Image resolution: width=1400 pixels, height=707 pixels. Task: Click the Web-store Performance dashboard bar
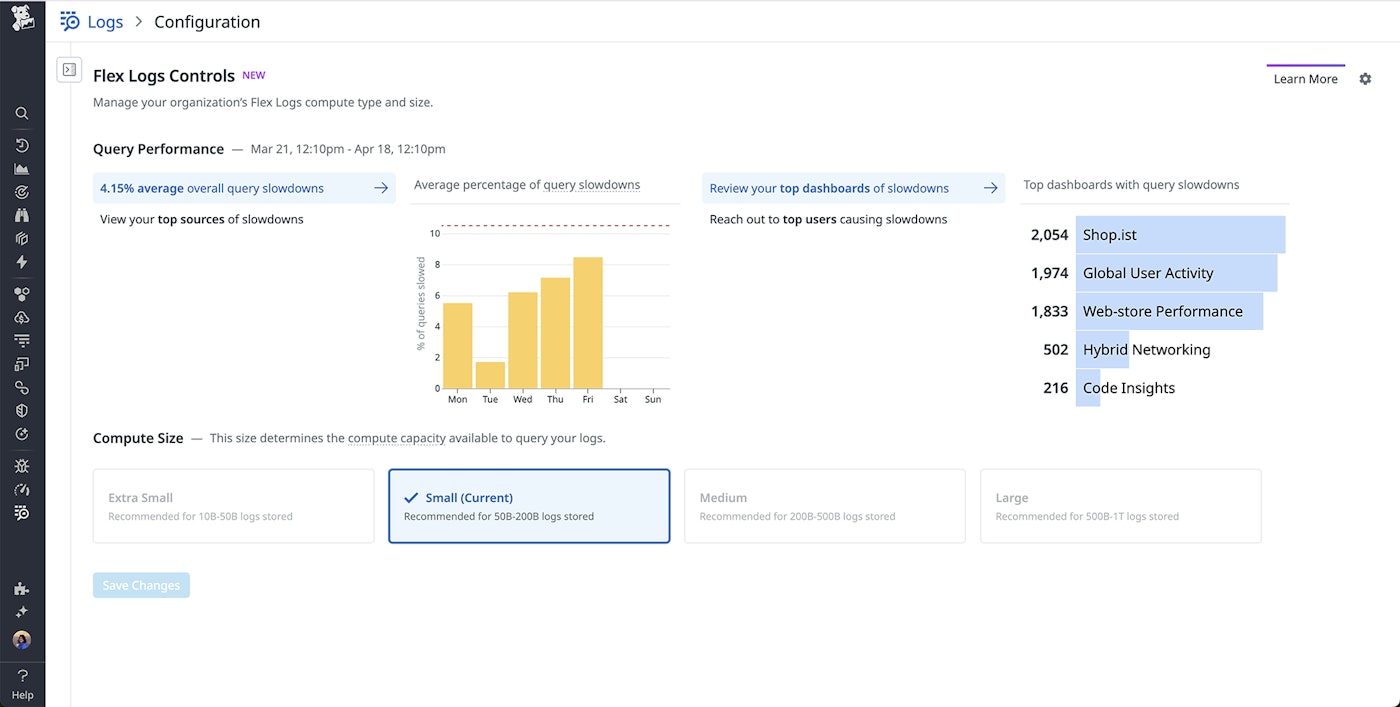pos(1169,311)
